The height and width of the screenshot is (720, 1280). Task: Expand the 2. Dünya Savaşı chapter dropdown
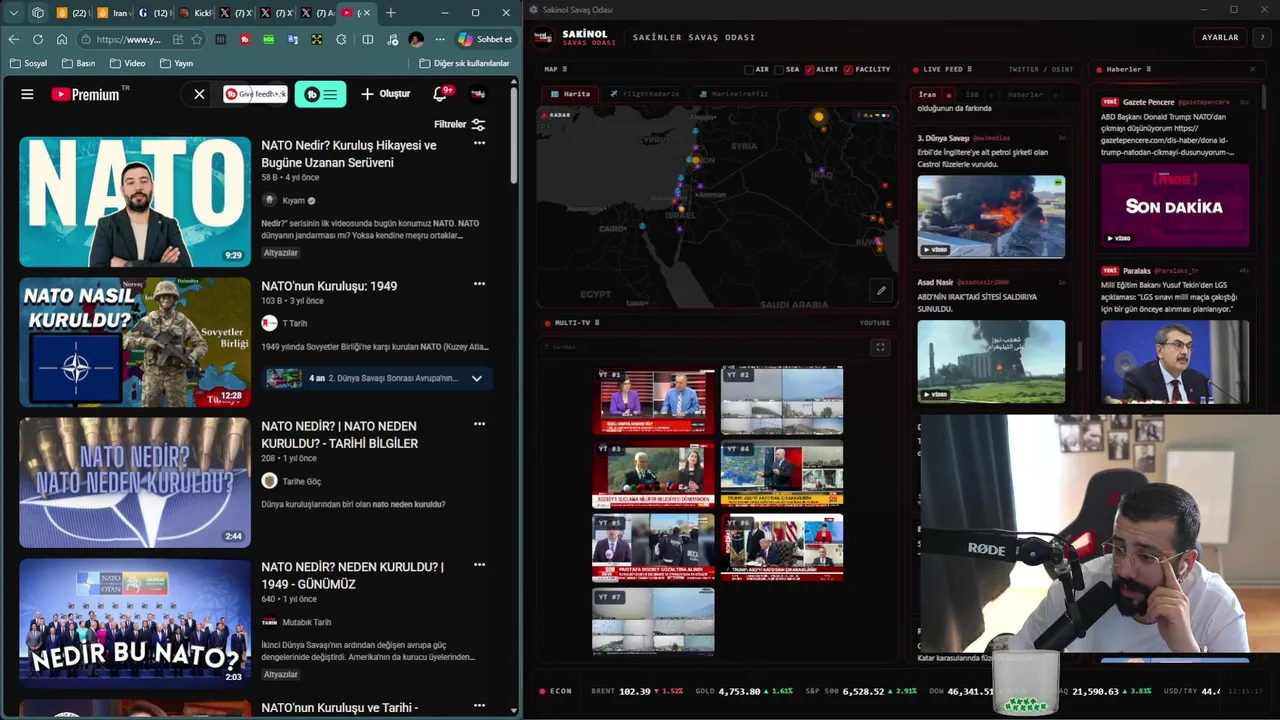[x=477, y=378]
